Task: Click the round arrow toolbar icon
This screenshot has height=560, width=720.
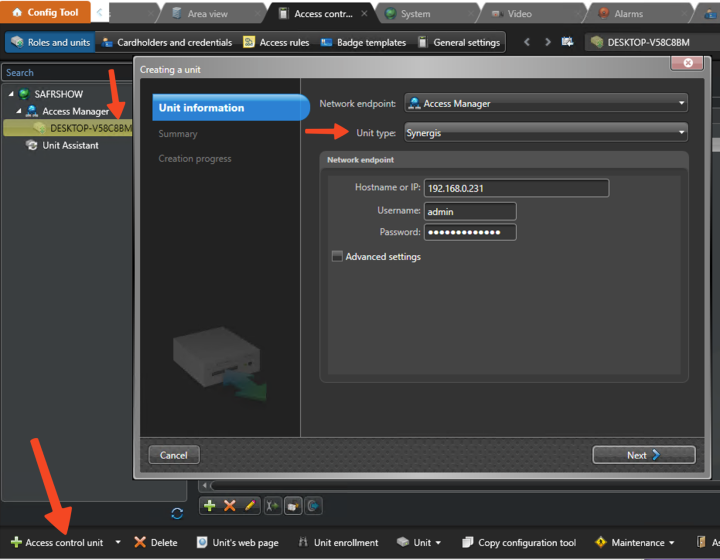Action: (x=313, y=506)
